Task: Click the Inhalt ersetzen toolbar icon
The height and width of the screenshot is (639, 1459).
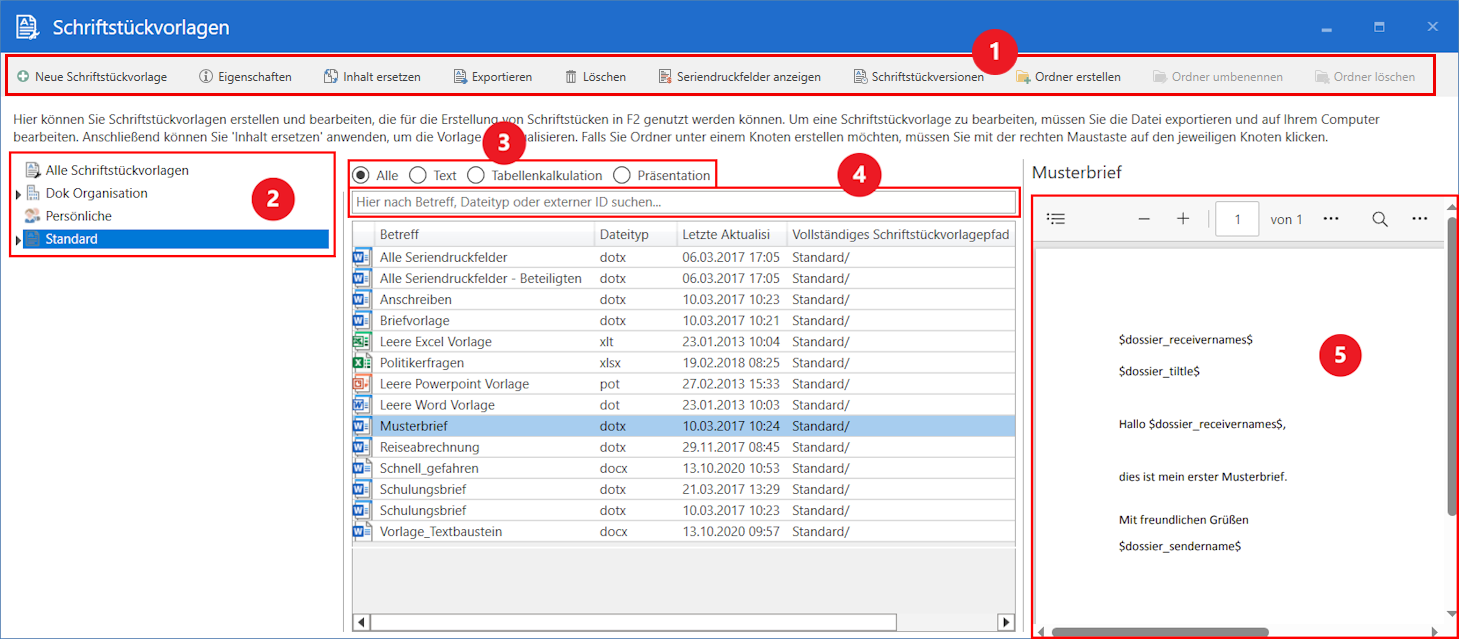Action: coord(331,76)
